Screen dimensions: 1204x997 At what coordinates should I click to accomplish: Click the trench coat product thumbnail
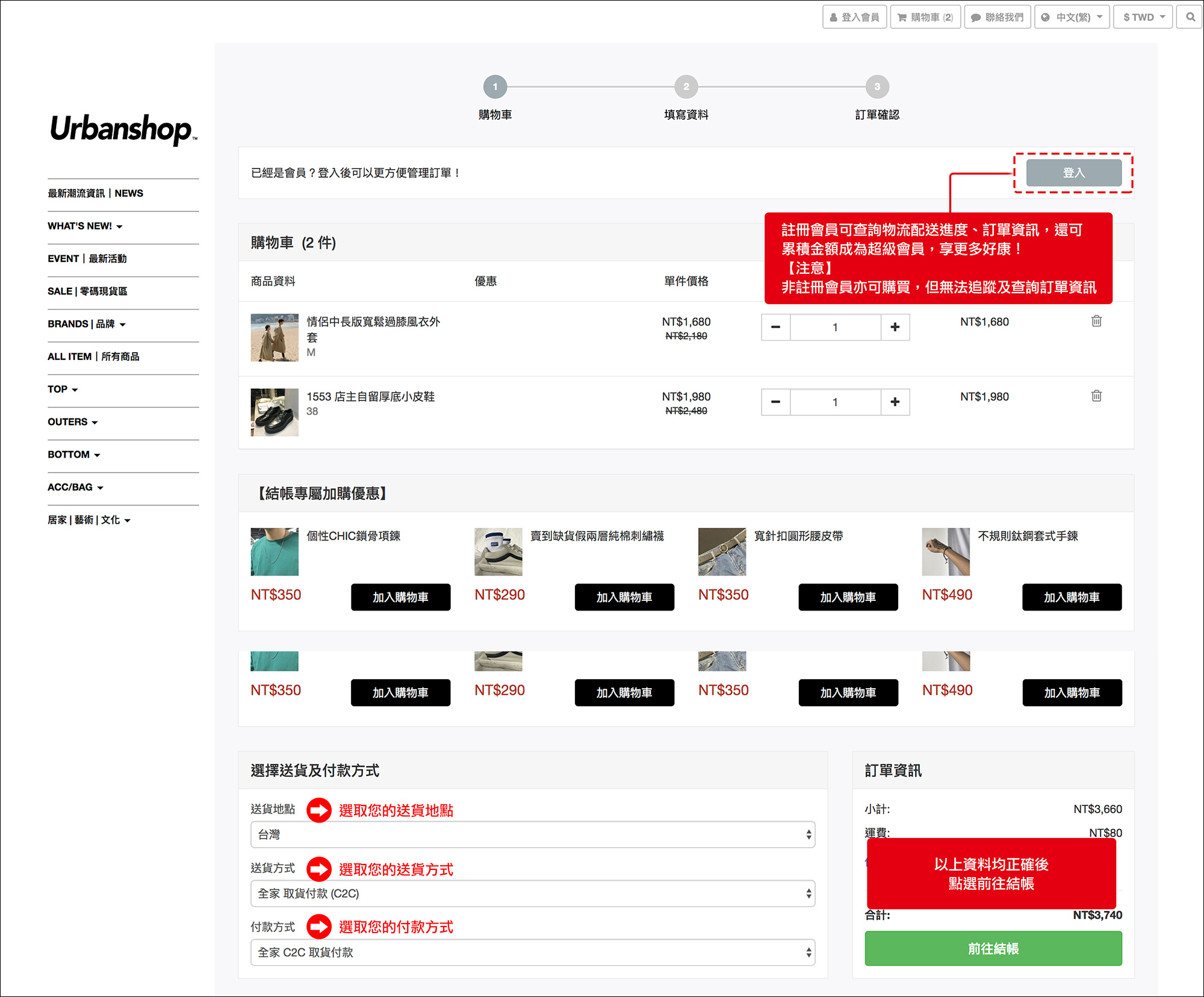coord(275,337)
